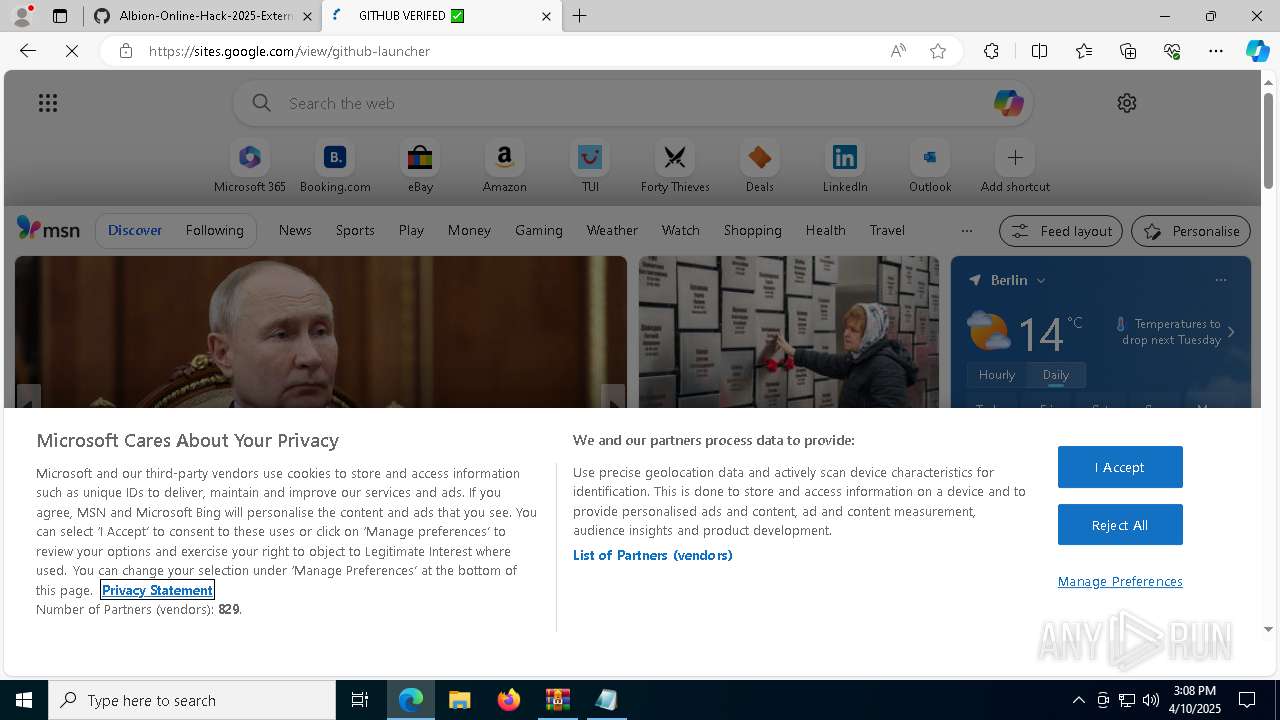1280x720 pixels.
Task: Open the Microsoft 365 shortcut
Action: [x=250, y=167]
